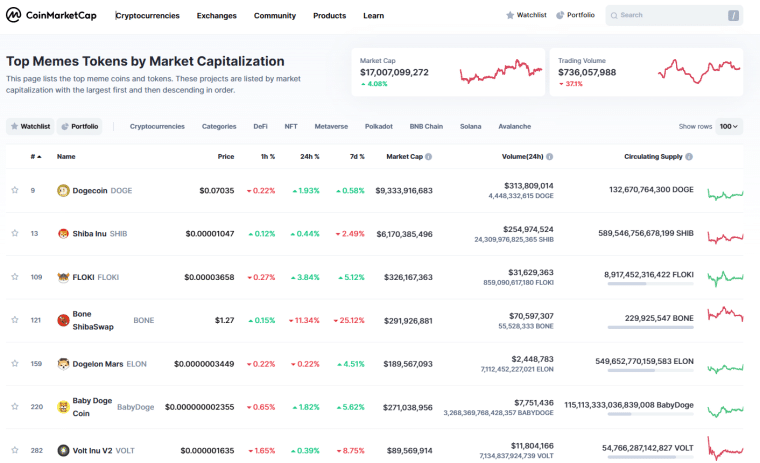This screenshot has height=463, width=760.
Task: Sort by rank number column
Action: (x=36, y=157)
